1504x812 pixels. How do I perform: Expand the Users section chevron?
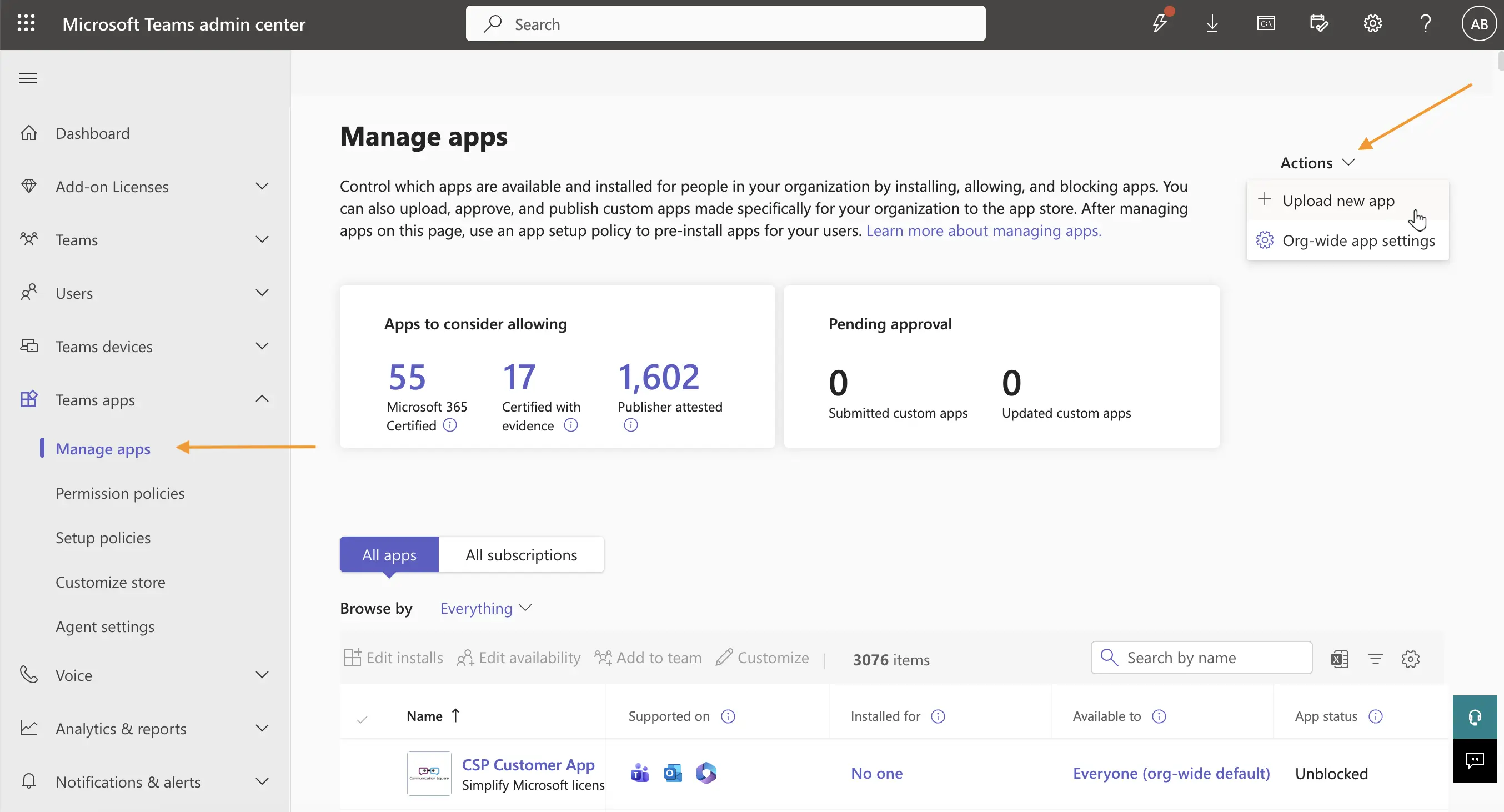click(262, 293)
